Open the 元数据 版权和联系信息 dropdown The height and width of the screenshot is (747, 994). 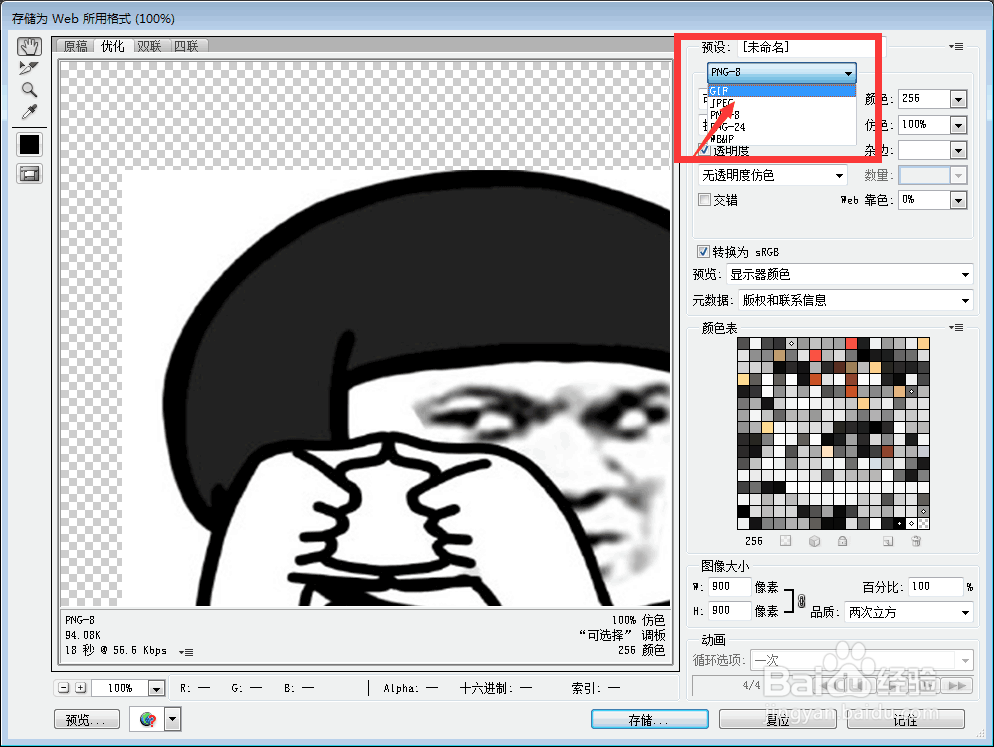[856, 301]
